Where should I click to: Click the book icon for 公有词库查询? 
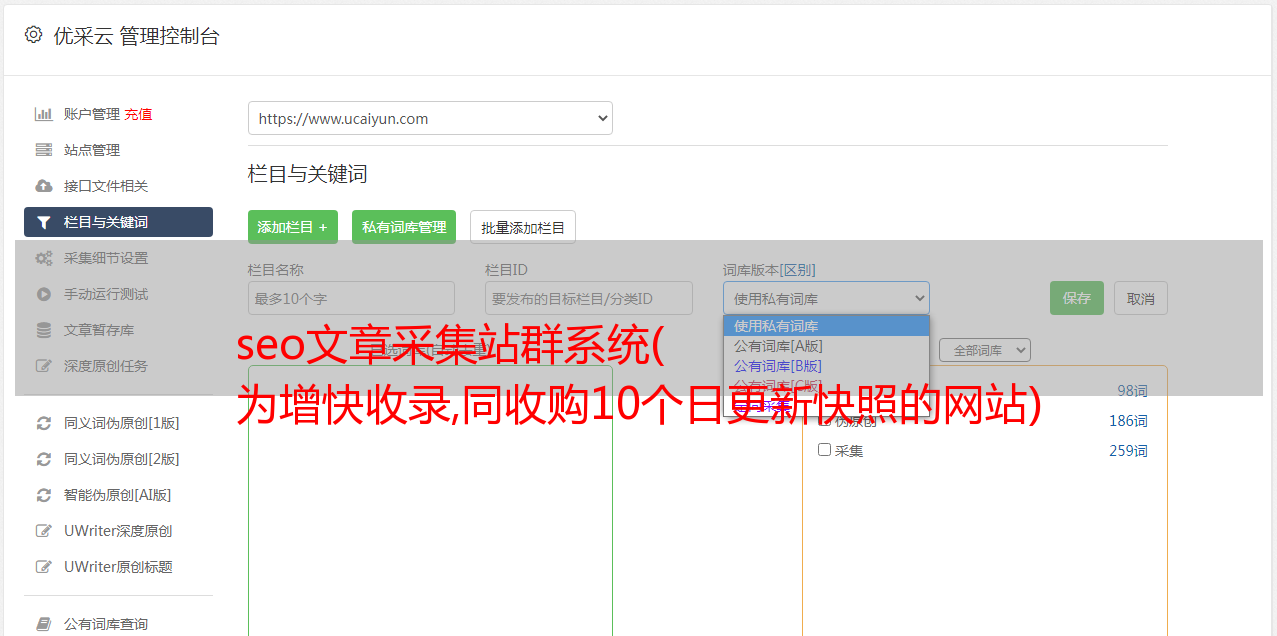click(x=44, y=624)
